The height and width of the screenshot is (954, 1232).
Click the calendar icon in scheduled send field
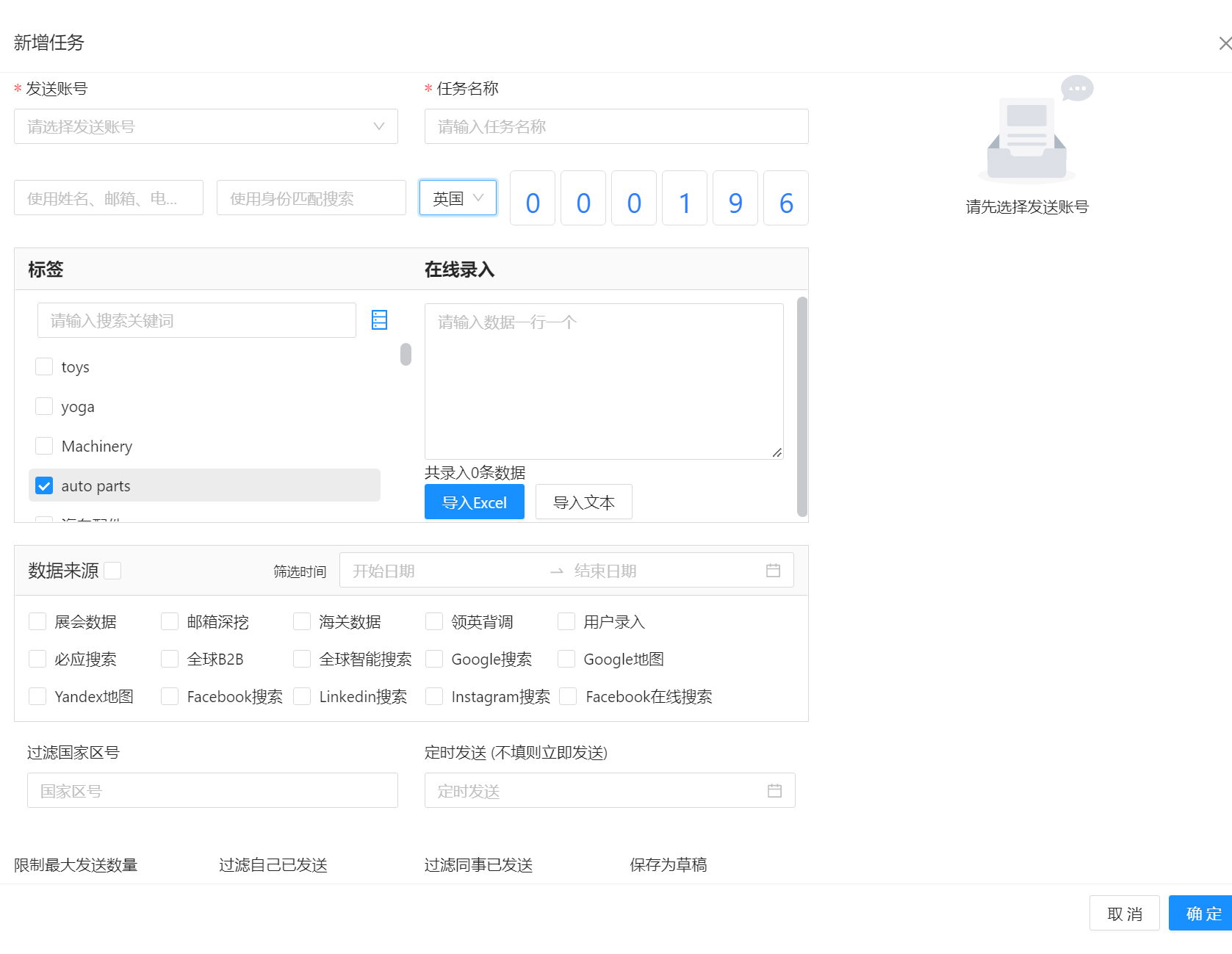point(774,791)
